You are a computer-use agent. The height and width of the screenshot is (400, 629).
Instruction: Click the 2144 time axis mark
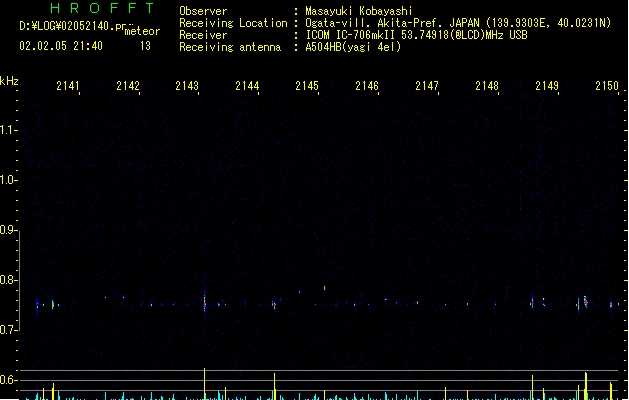click(247, 86)
